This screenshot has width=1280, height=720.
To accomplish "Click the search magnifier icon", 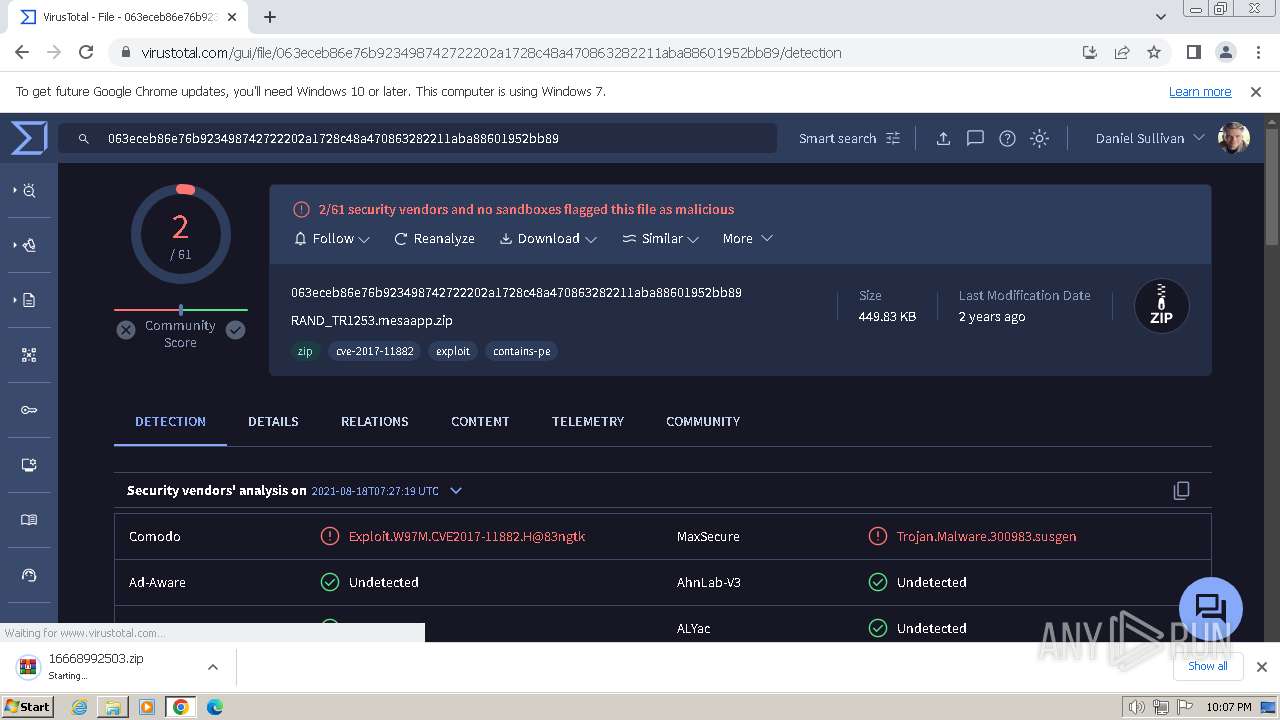I will [x=84, y=139].
